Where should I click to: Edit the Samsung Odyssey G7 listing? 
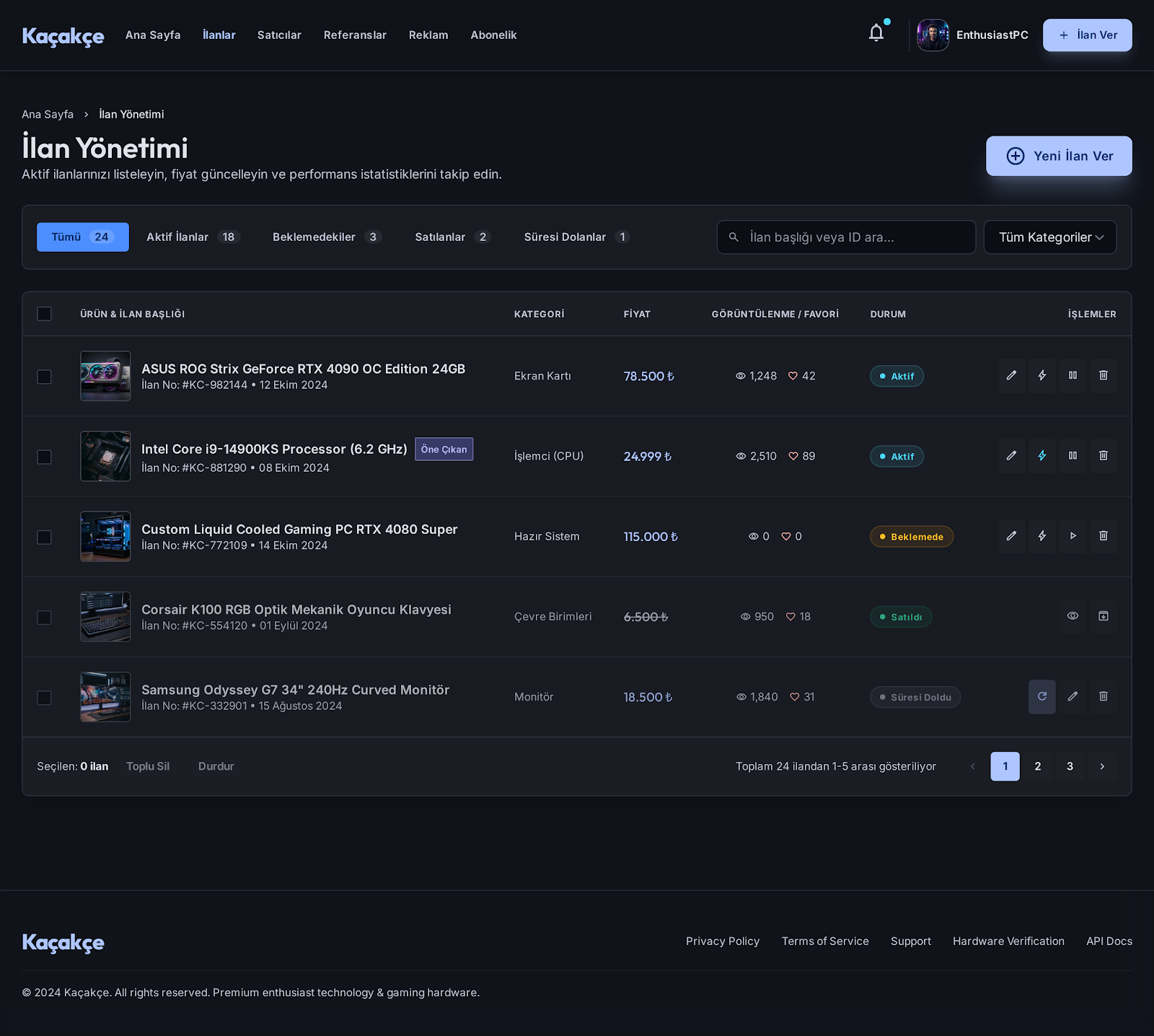pyautogui.click(x=1072, y=697)
